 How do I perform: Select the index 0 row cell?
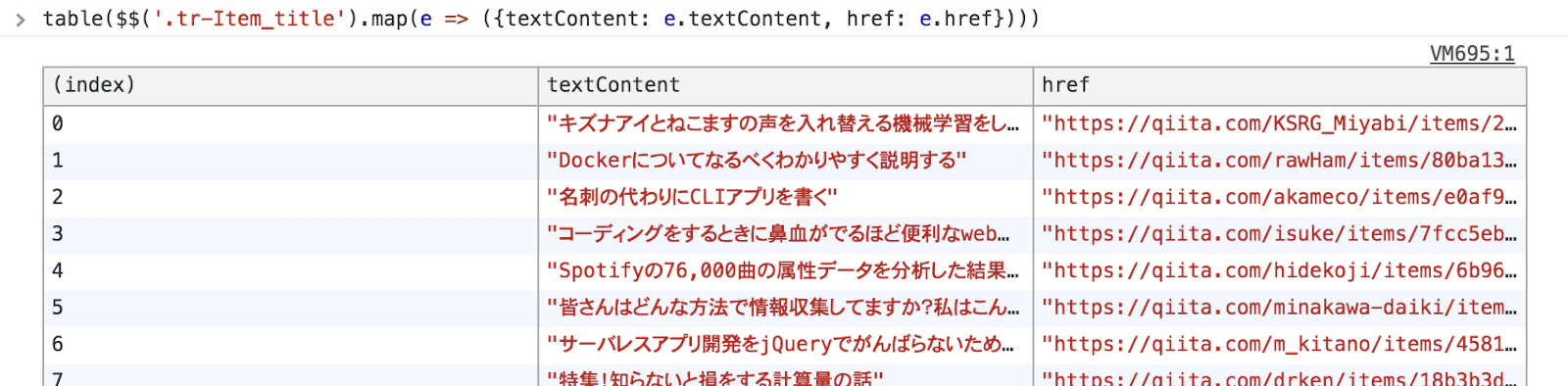pos(291,124)
